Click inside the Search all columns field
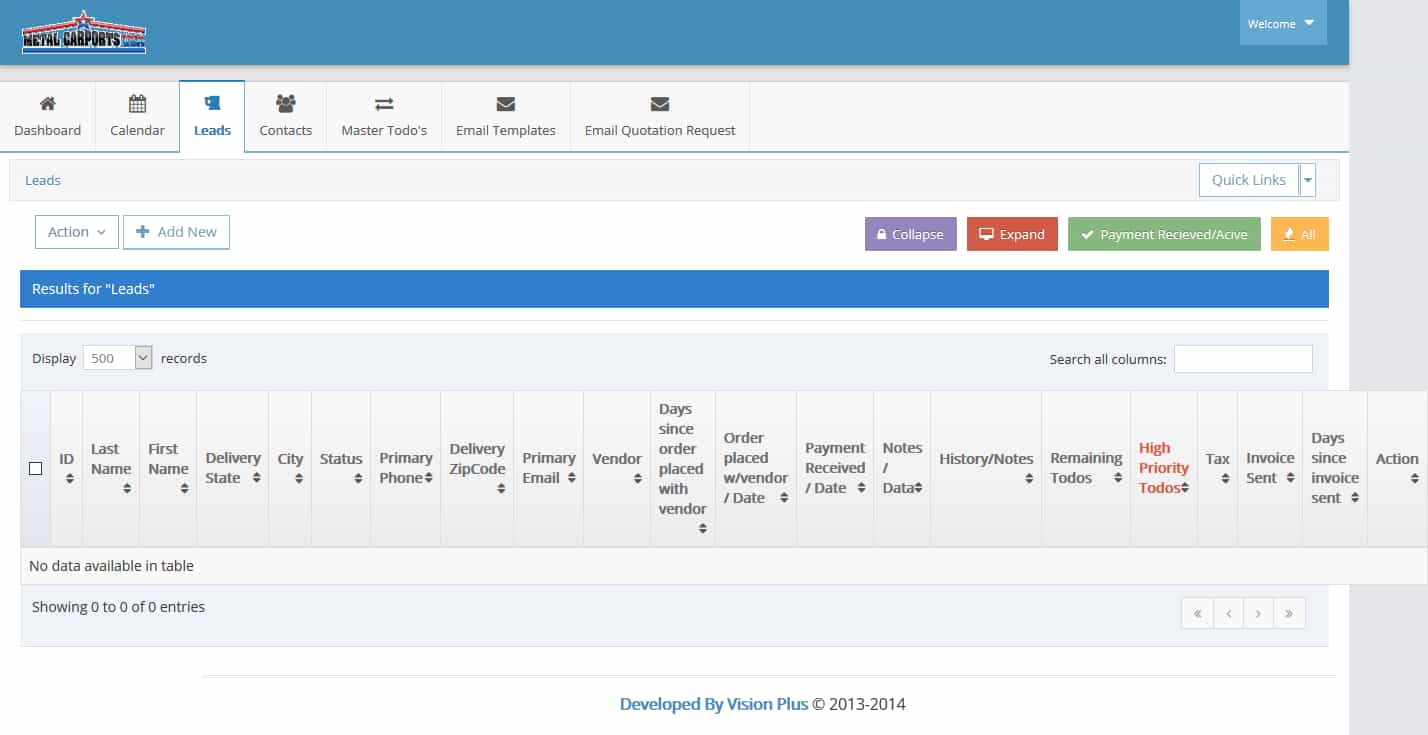1428x735 pixels. 1243,358
